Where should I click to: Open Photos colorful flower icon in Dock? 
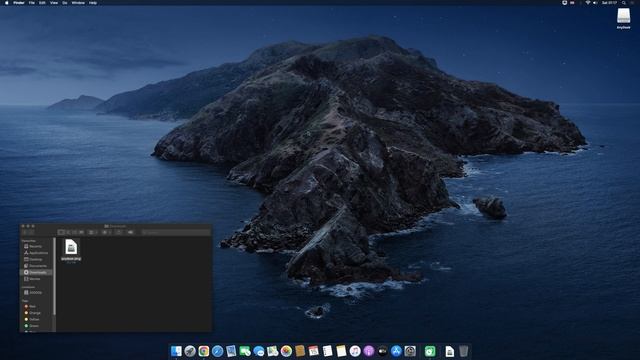(x=286, y=351)
